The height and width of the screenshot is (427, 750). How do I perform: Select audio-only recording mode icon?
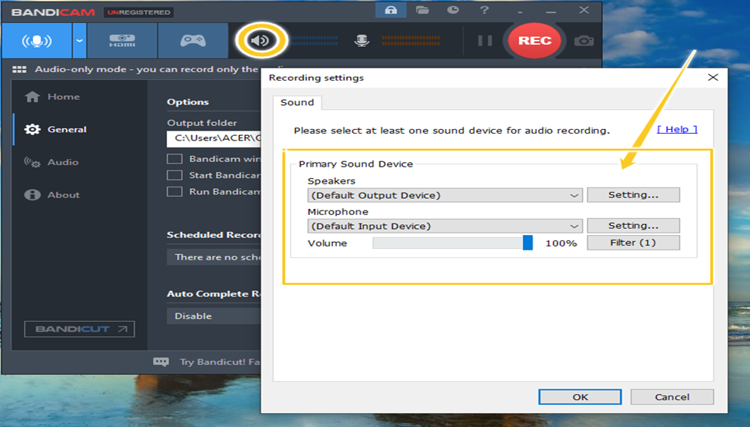(37, 41)
